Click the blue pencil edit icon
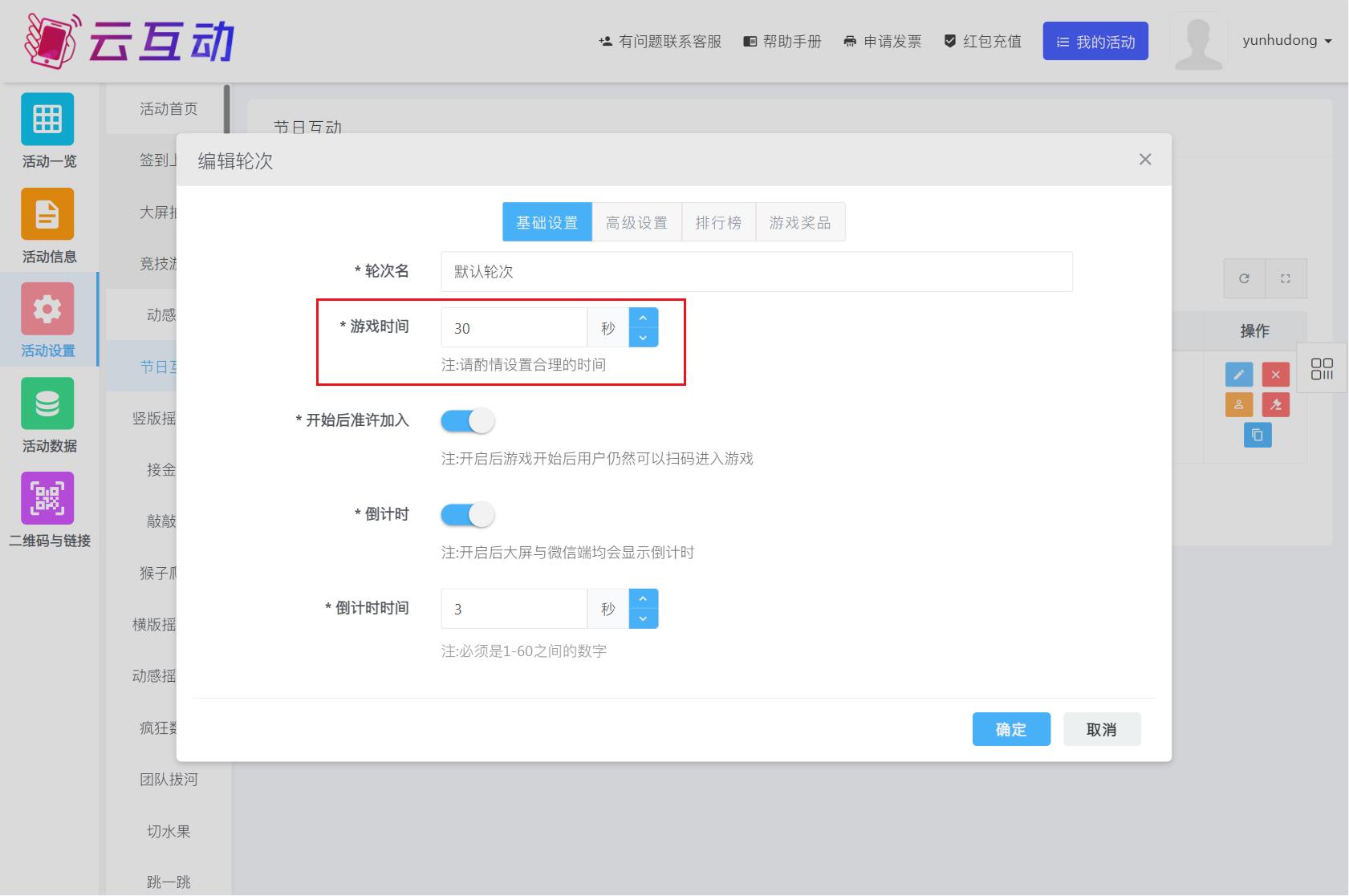This screenshot has width=1349, height=896. (1238, 375)
